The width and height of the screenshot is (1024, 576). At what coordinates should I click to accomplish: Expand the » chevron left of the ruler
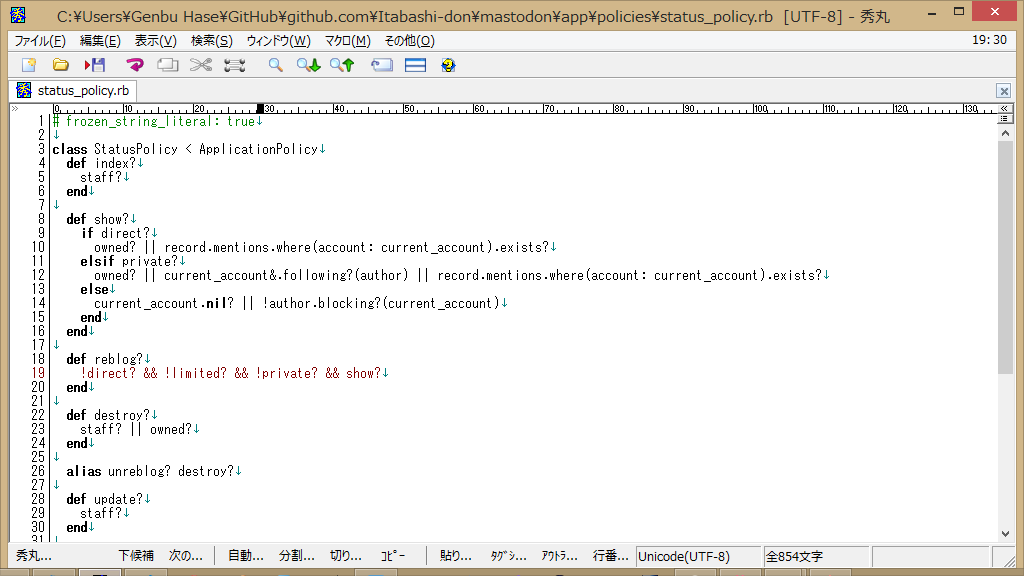click(x=15, y=108)
